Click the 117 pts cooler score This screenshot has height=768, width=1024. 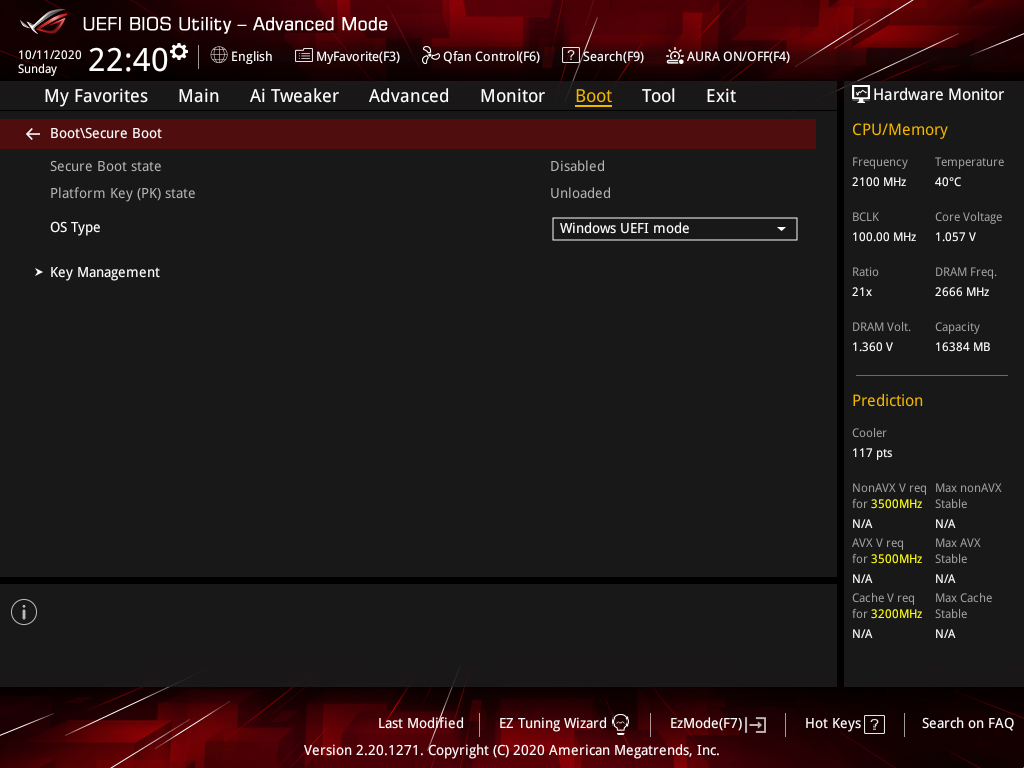pyautogui.click(x=872, y=453)
